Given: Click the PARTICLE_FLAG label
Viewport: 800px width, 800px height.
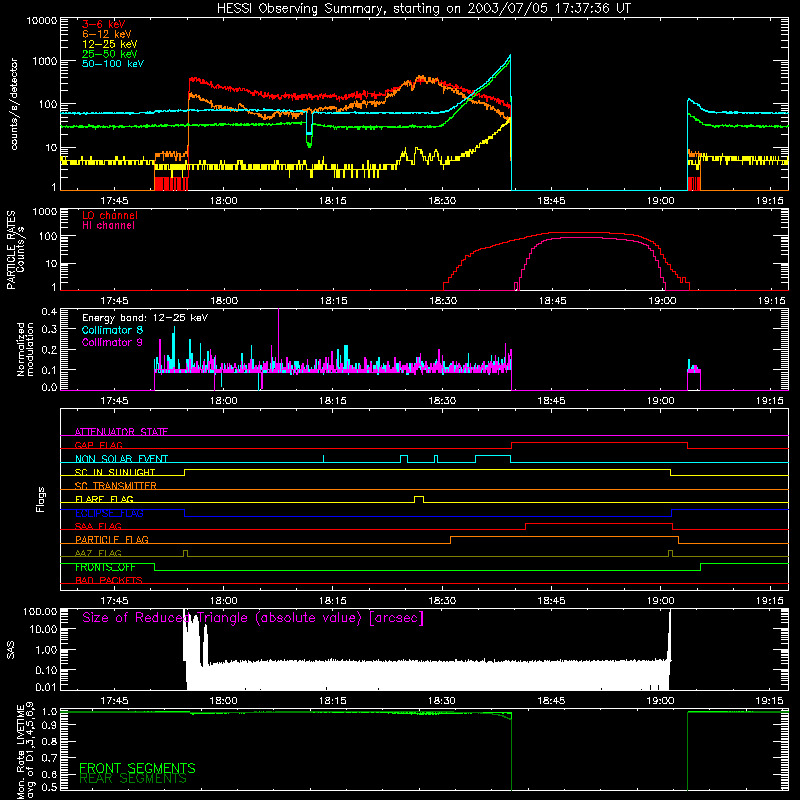Looking at the screenshot, I should pos(112,539).
